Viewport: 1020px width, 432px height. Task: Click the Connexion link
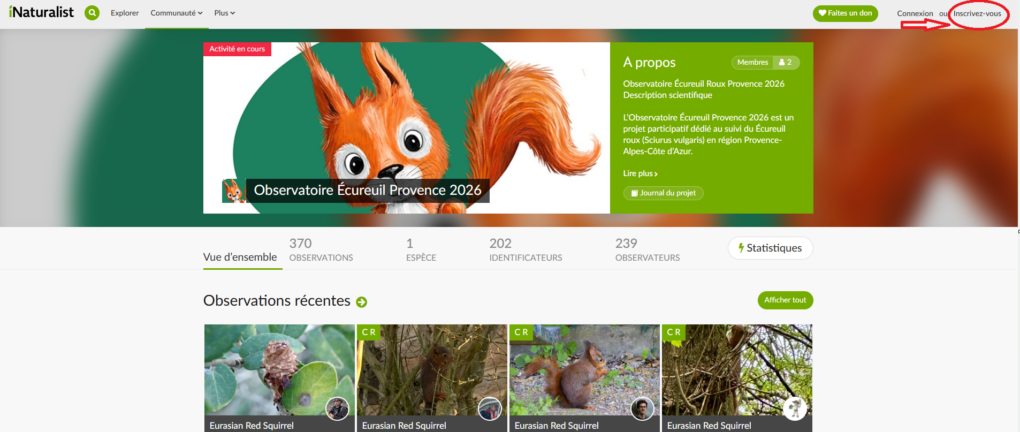[915, 13]
